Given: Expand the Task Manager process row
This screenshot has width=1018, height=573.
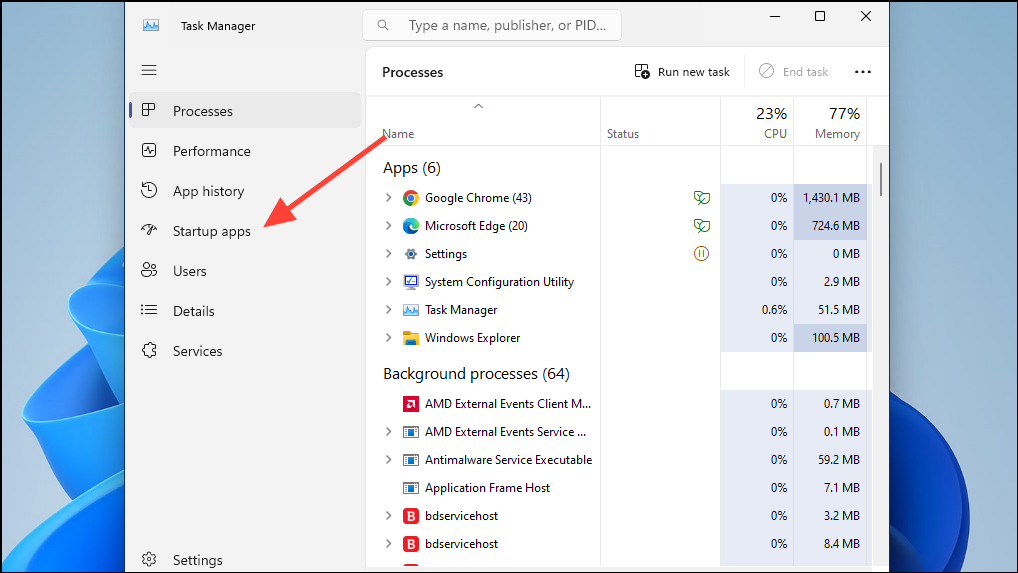Looking at the screenshot, I should pyautogui.click(x=388, y=310).
